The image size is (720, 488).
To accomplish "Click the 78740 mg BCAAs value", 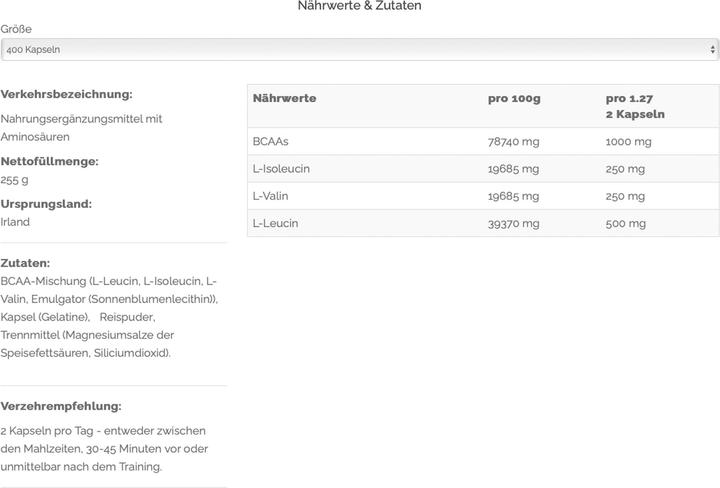I will [x=513, y=142].
